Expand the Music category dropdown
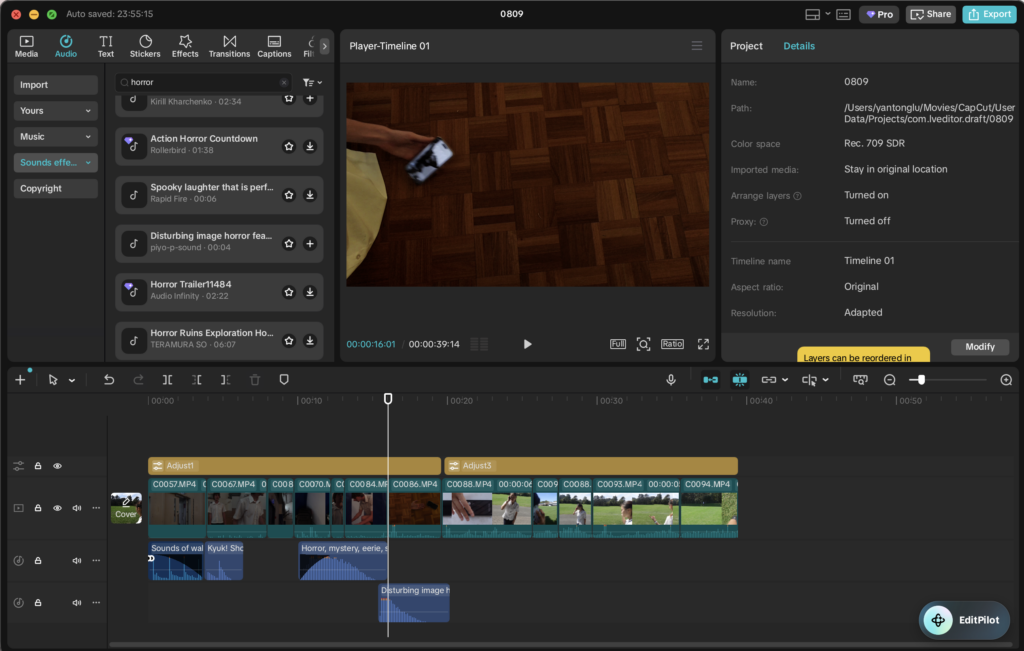Viewport: 1024px width, 651px height. pos(56,136)
